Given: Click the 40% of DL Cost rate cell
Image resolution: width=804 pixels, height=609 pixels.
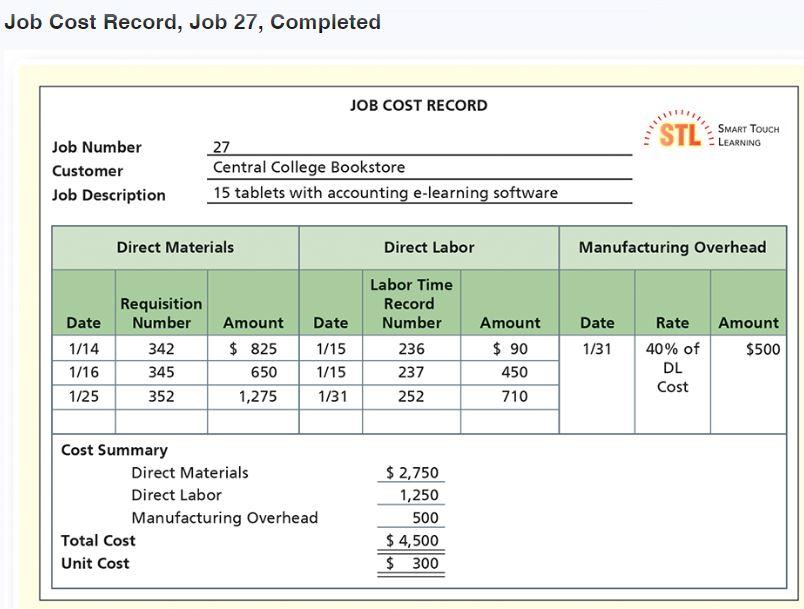Looking at the screenshot, I should 672,368.
